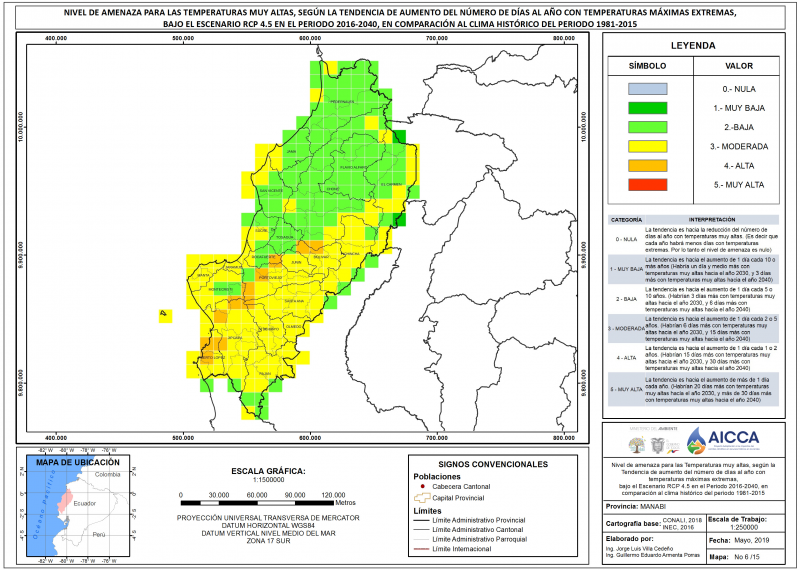Image resolution: width=800 pixels, height=570 pixels.
Task: Select the light green BAJA legend swatch
Action: click(647, 127)
